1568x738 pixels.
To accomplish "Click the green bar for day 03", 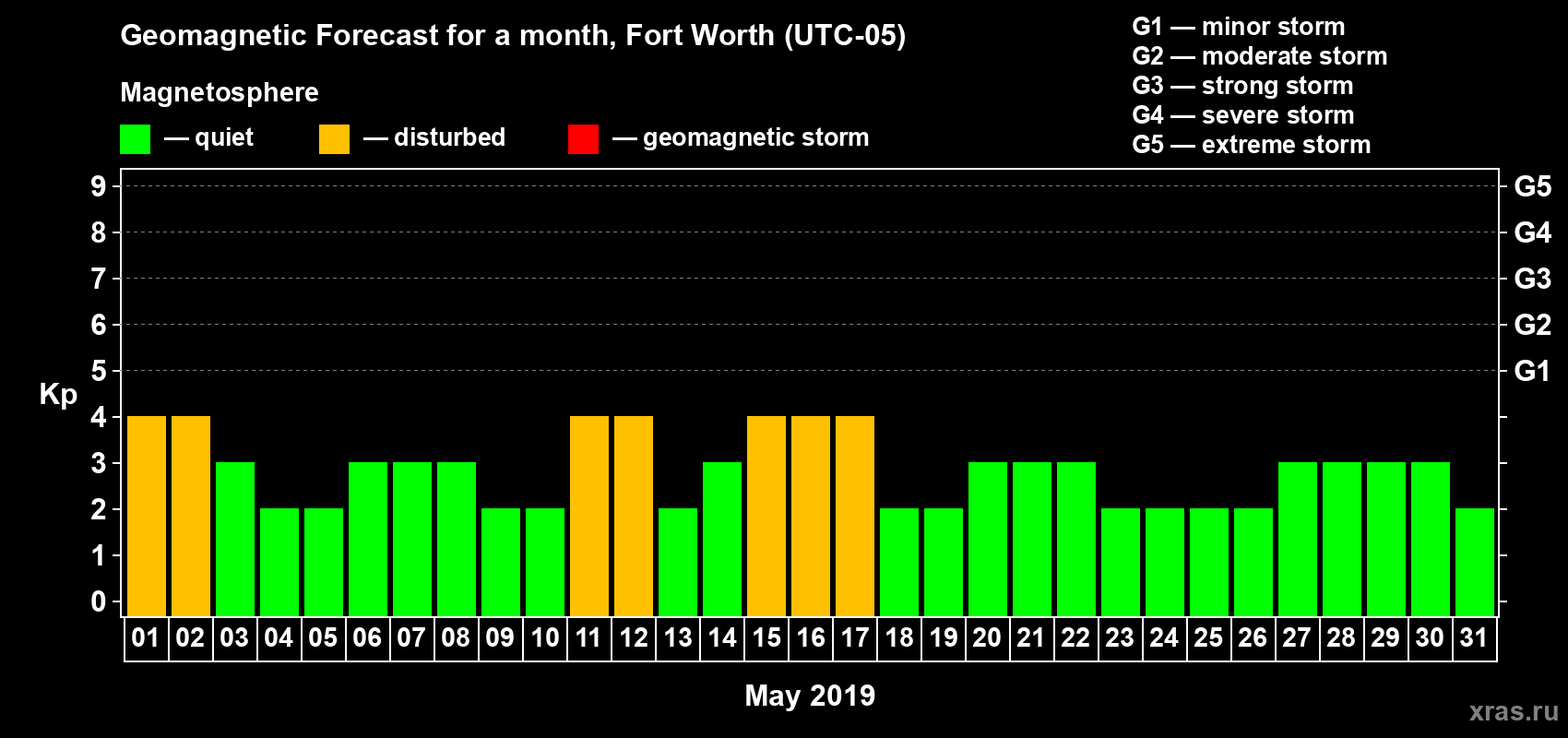I will pyautogui.click(x=235, y=539).
